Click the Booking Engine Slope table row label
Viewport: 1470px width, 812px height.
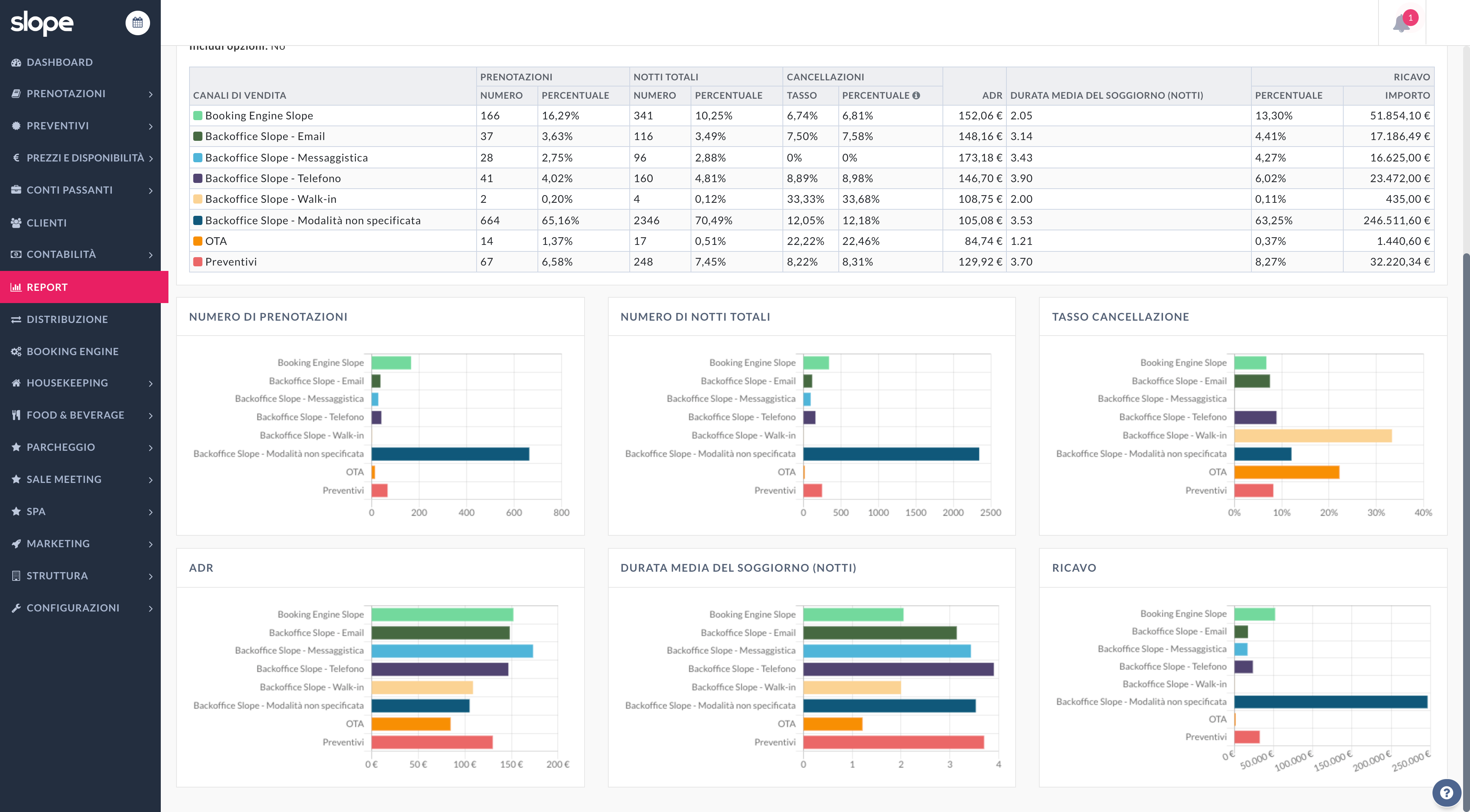[x=259, y=116]
